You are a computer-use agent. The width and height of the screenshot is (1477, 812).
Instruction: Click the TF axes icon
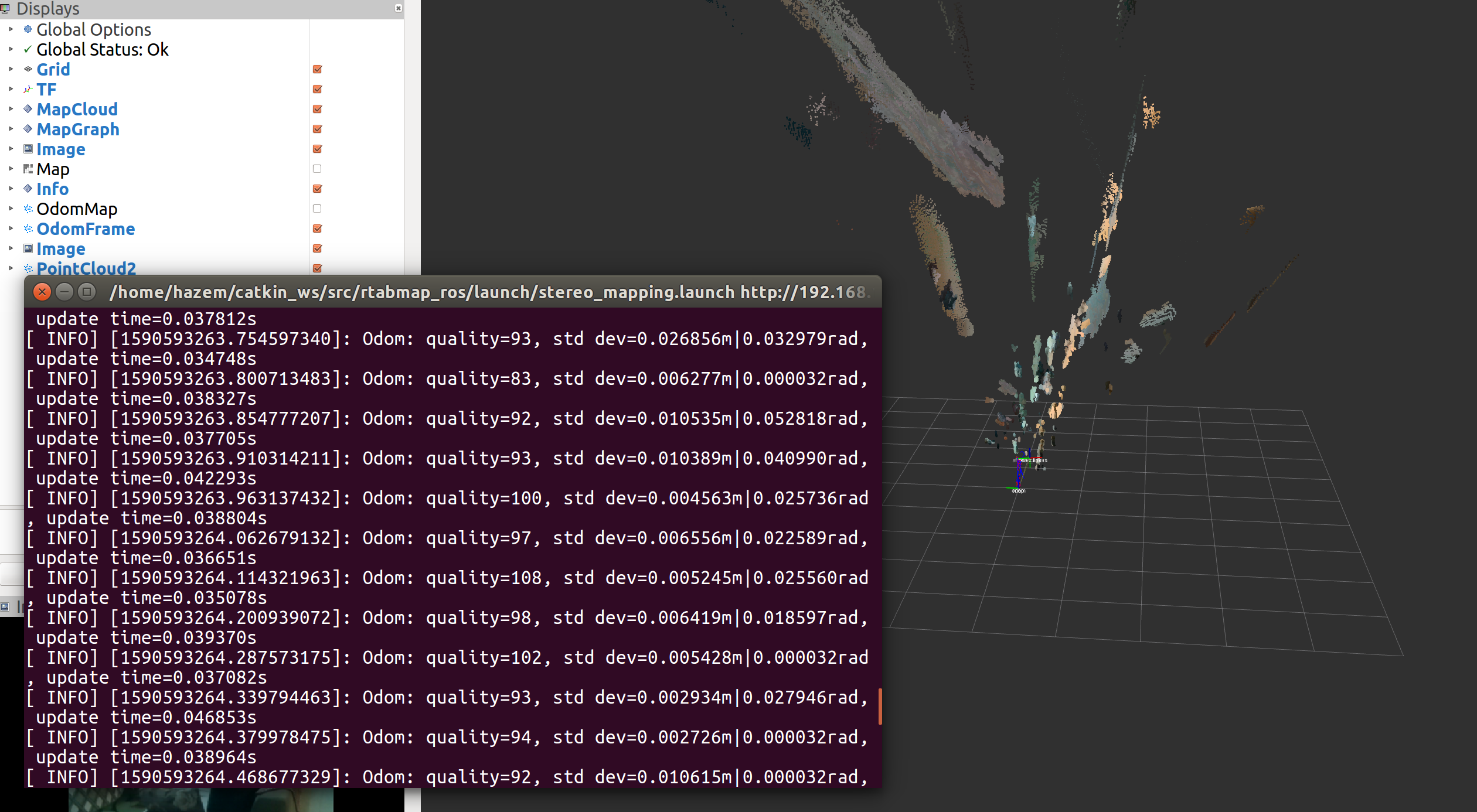point(28,89)
